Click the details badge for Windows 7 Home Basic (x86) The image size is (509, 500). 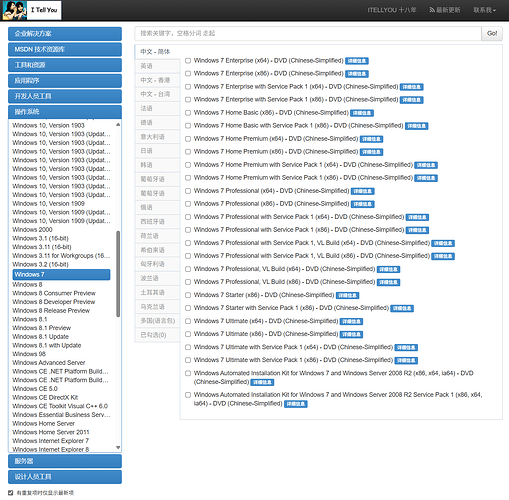pyautogui.click(x=362, y=113)
